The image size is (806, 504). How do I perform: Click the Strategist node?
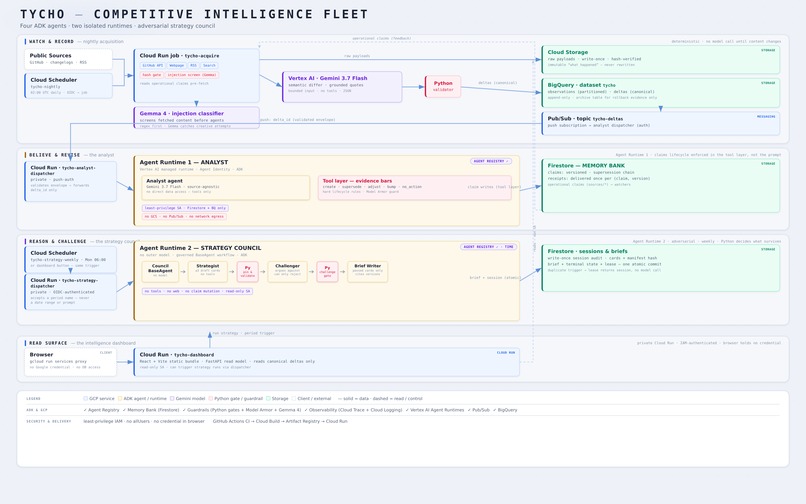(208, 272)
